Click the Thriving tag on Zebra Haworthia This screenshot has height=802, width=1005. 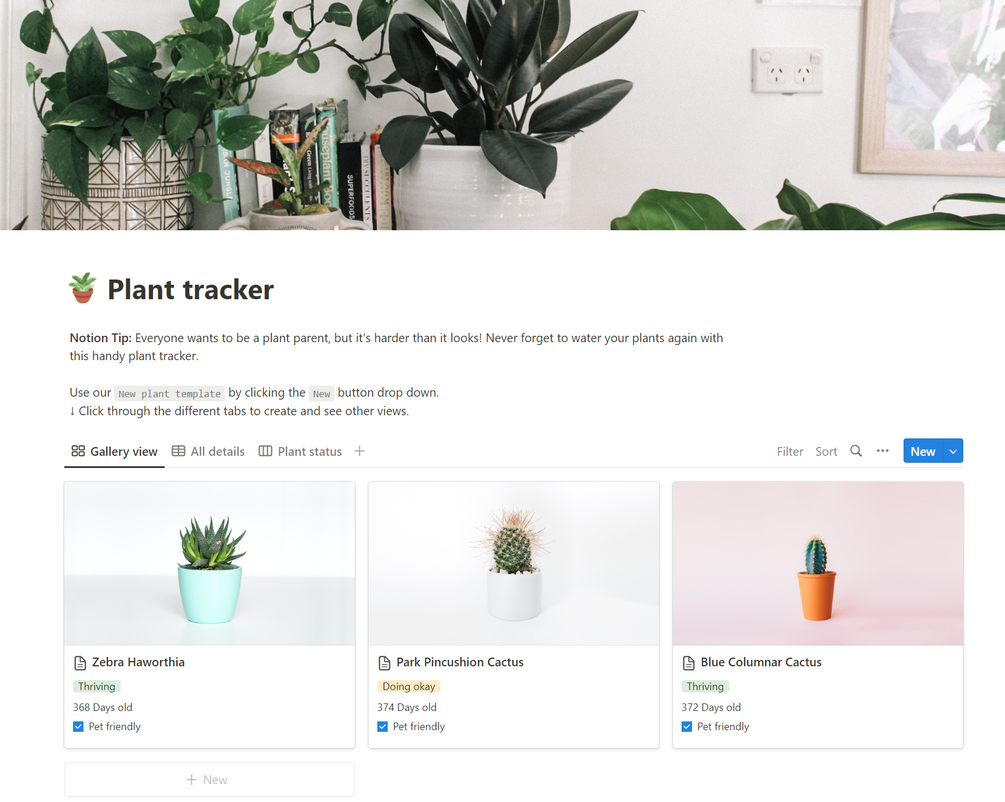point(97,686)
